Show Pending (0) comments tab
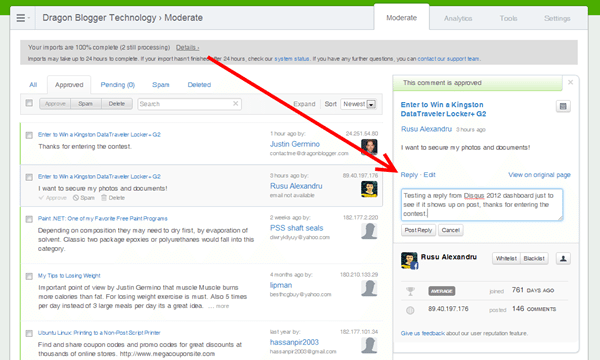 pos(117,85)
